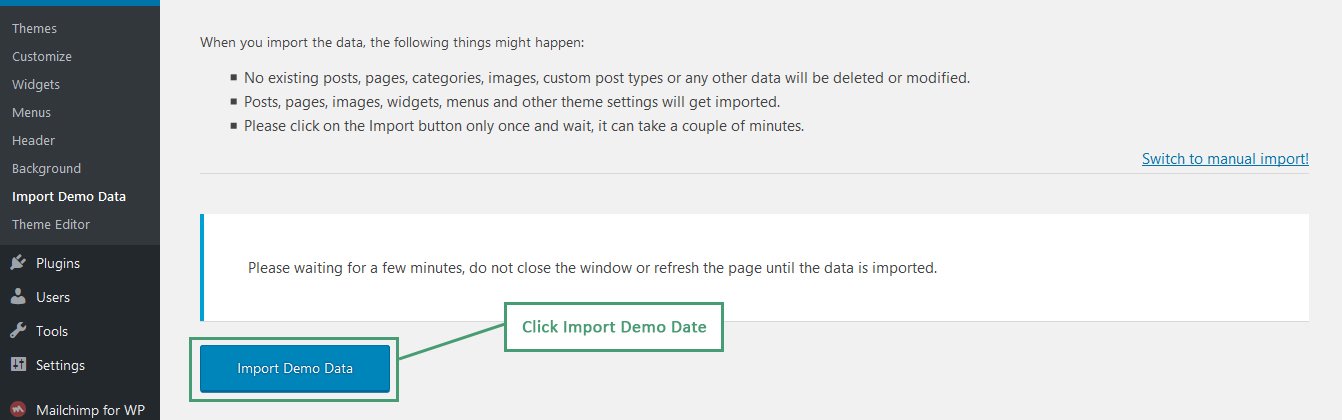Viewport: 1342px width, 420px height.
Task: Open the Plugins menu label
Action: click(x=58, y=263)
